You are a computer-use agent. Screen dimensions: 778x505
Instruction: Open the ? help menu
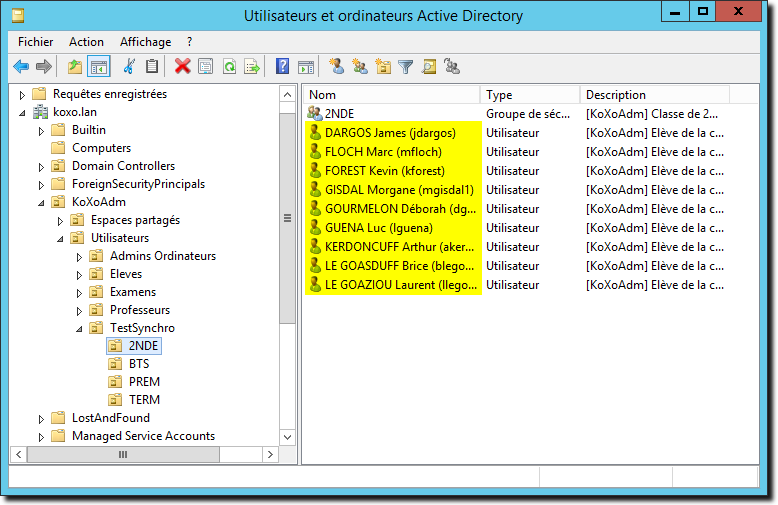(190, 42)
